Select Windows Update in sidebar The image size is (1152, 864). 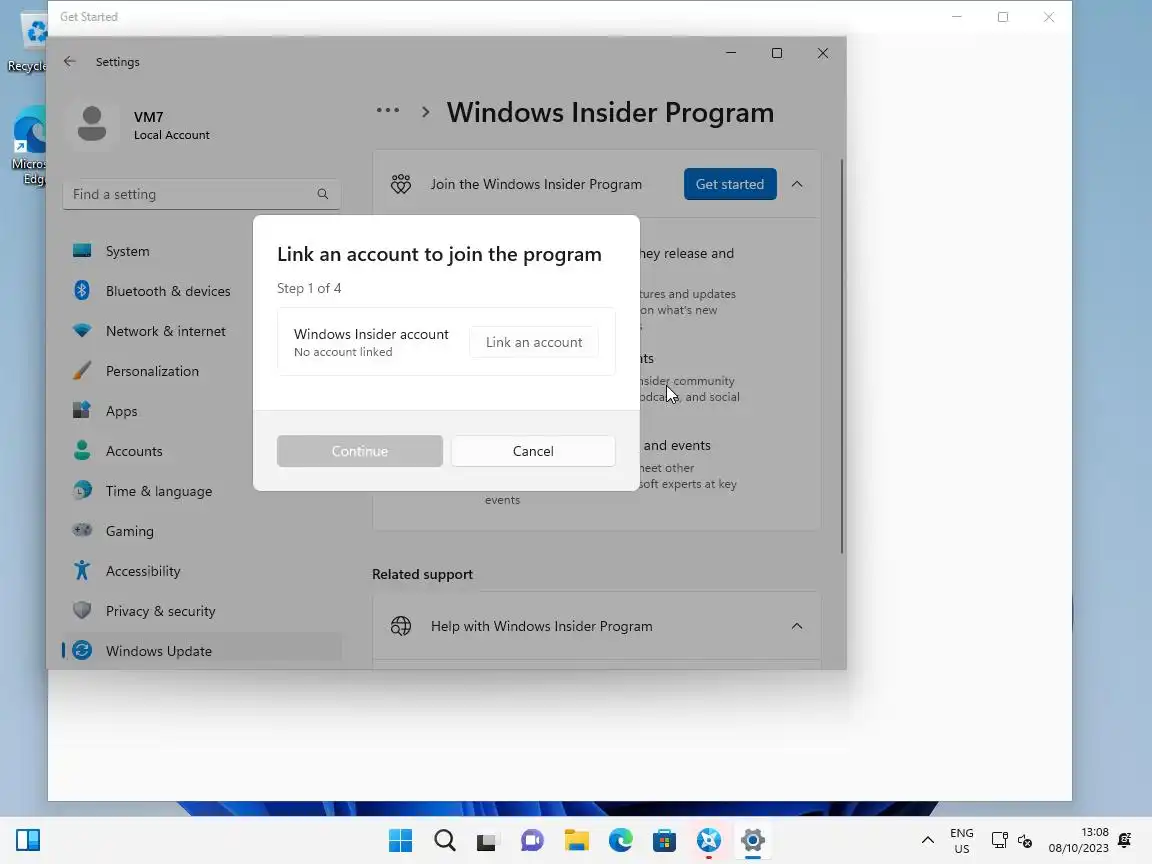point(201,651)
